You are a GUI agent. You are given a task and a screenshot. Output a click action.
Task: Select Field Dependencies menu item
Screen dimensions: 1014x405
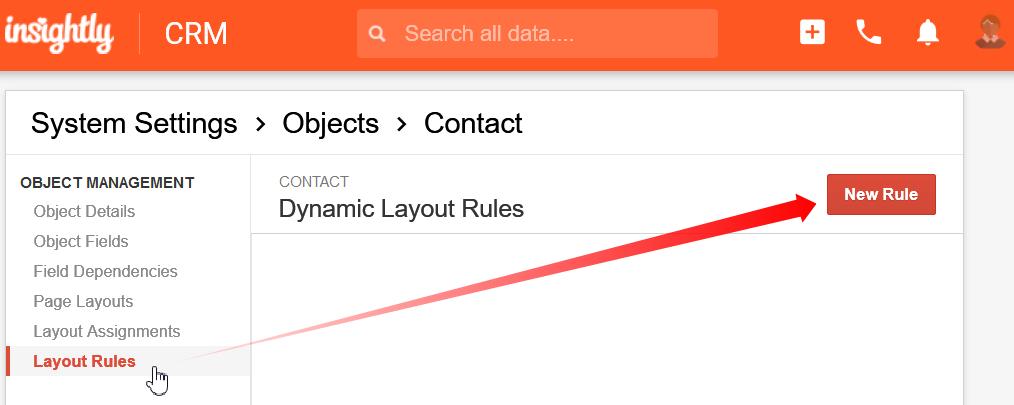pyautogui.click(x=105, y=271)
